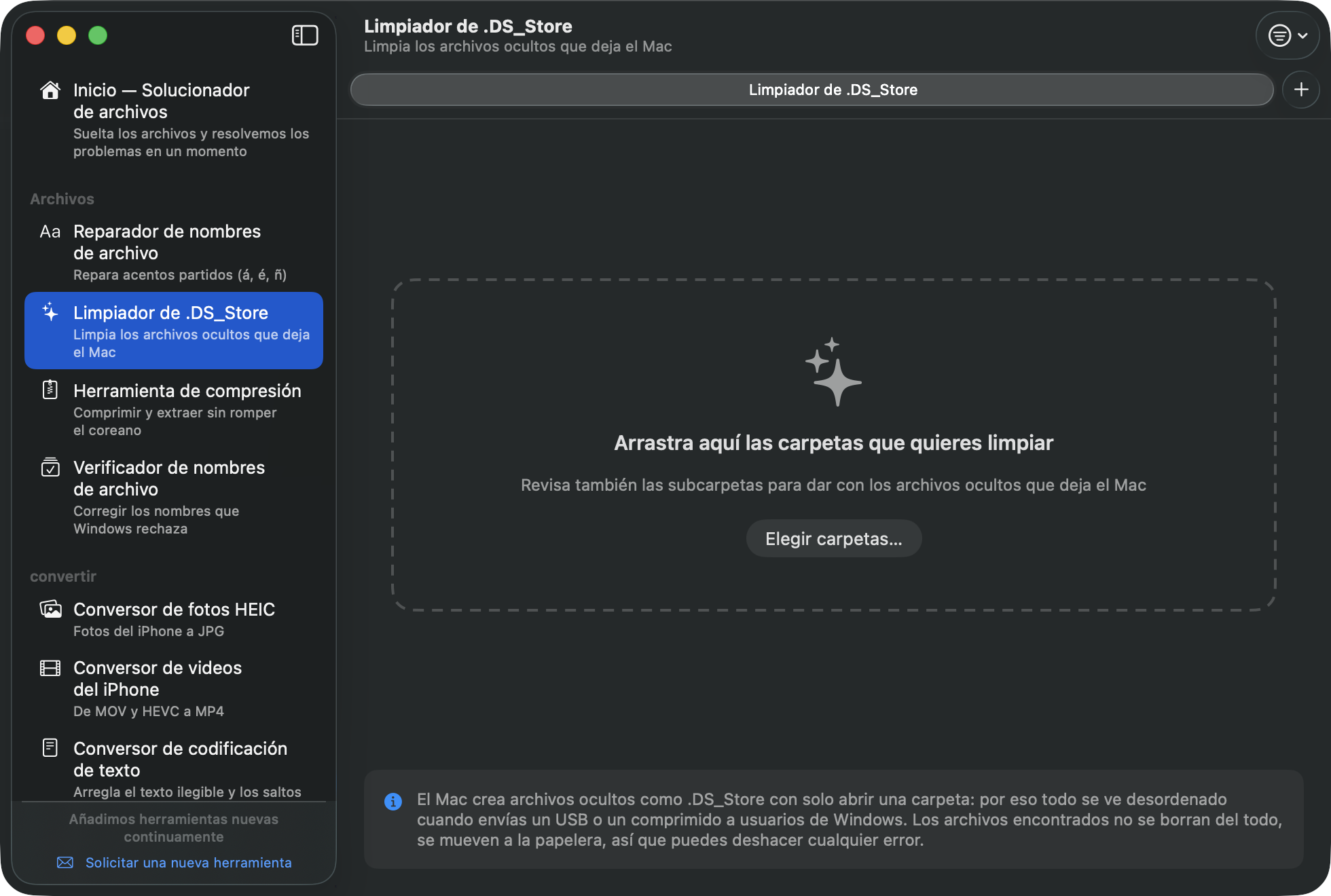Select Conversor de fotos HEIC entry
Viewport: 1331px width, 896px height.
(x=174, y=619)
